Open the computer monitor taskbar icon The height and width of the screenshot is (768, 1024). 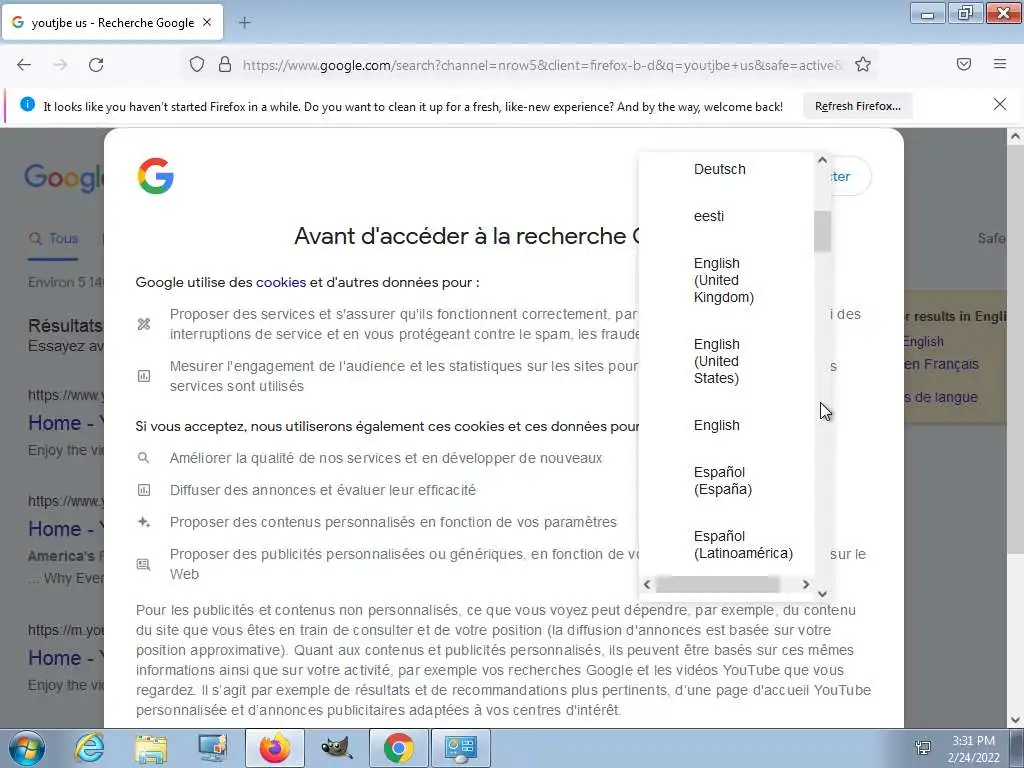(212, 748)
